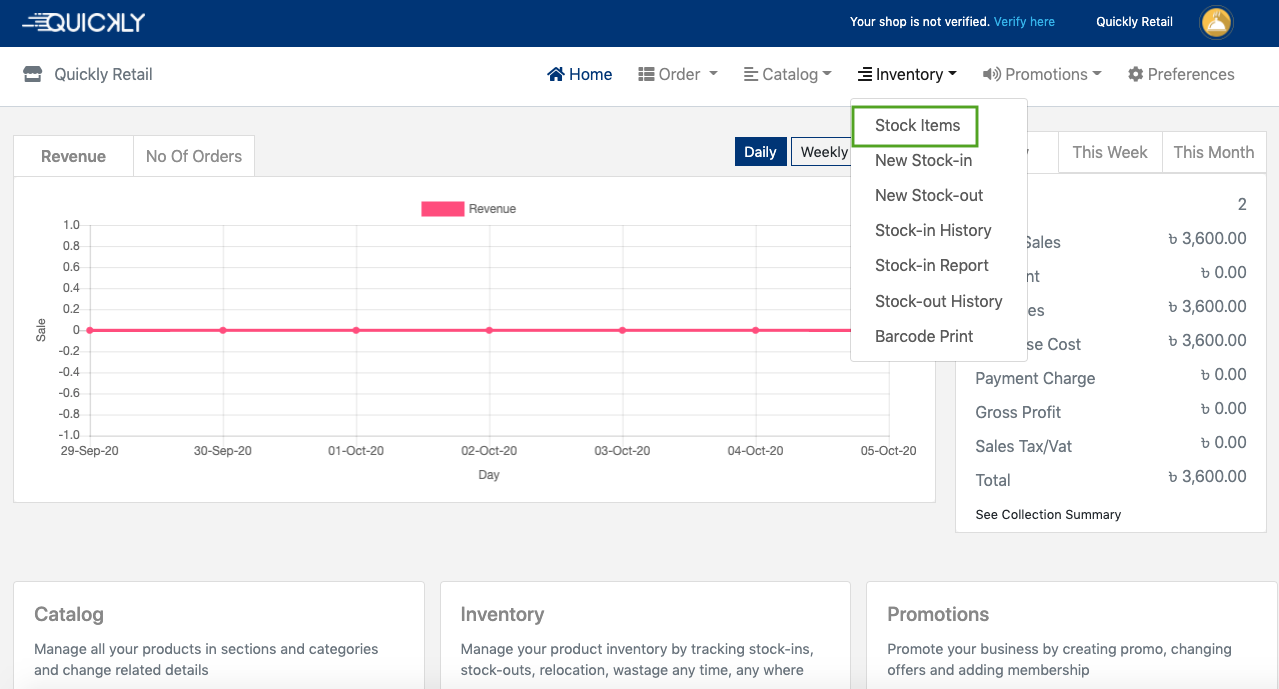Toggle the pink Revenue legend swatch
This screenshot has width=1279, height=689.
(442, 209)
